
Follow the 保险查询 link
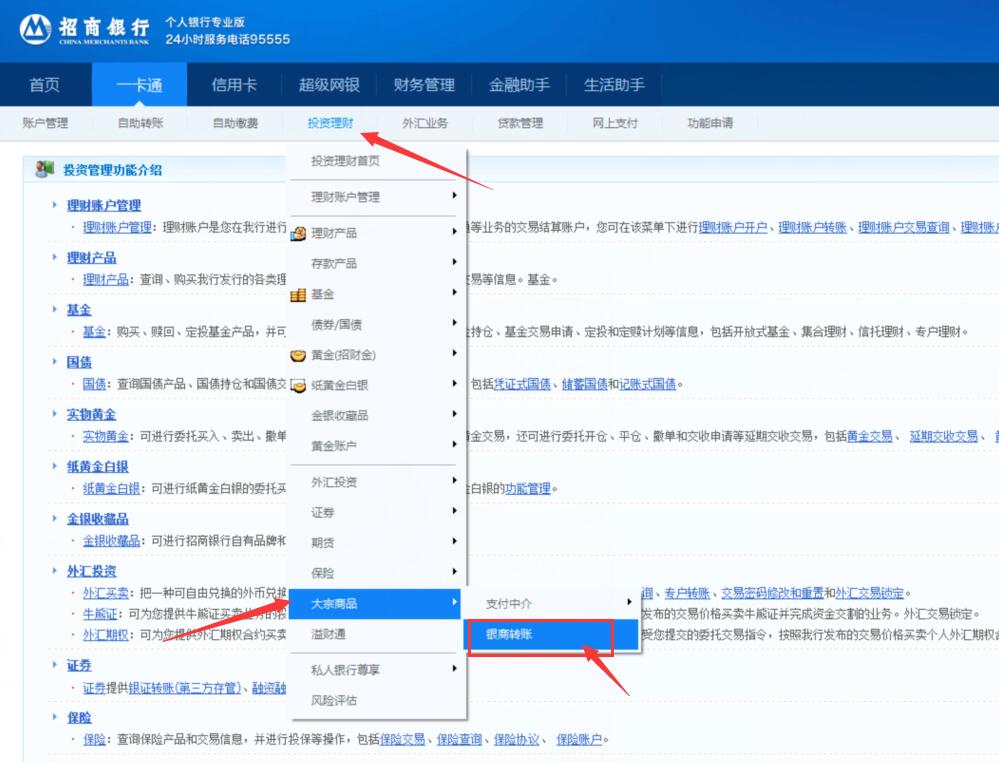click(x=459, y=740)
